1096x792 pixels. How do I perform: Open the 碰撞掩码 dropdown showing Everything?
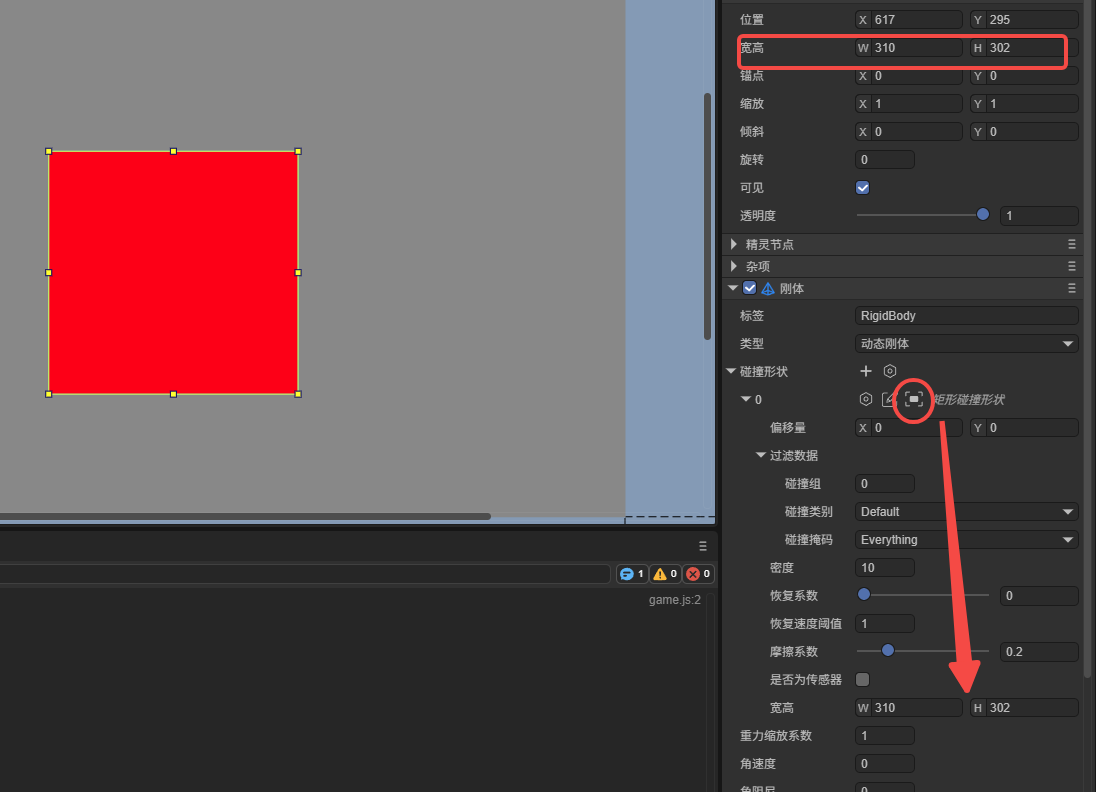point(966,540)
